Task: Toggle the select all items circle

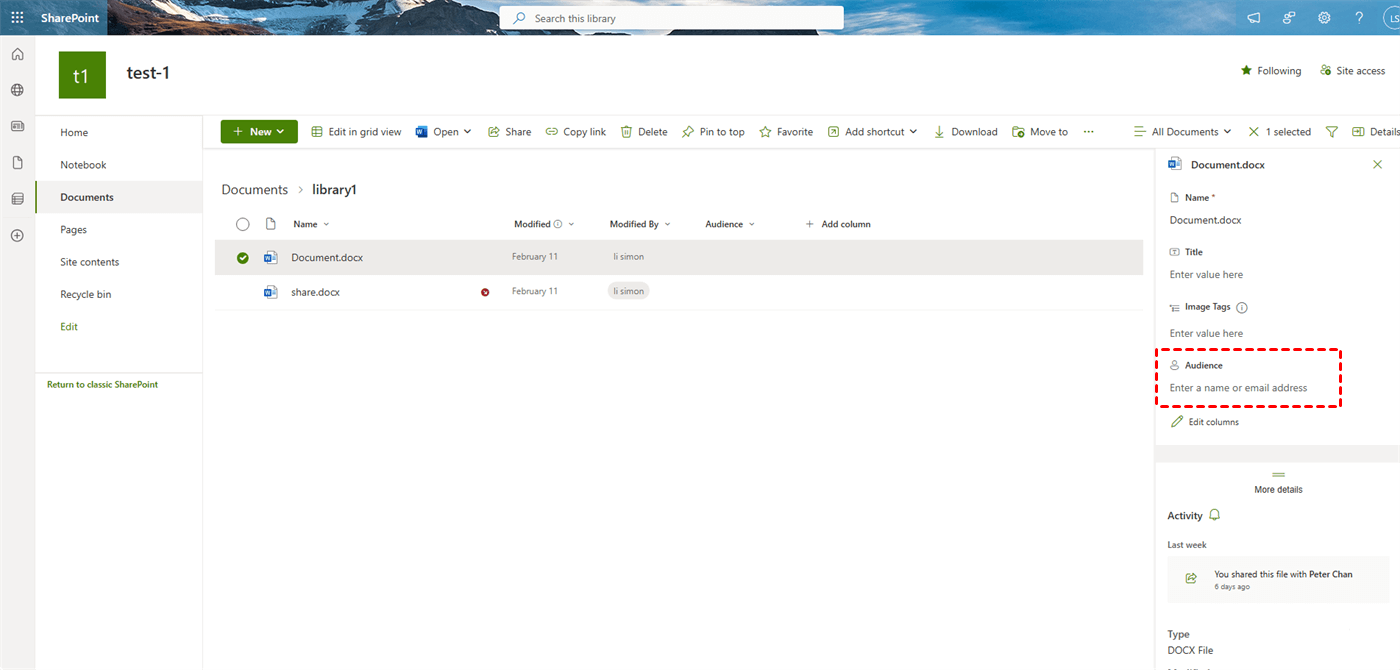Action: point(242,224)
